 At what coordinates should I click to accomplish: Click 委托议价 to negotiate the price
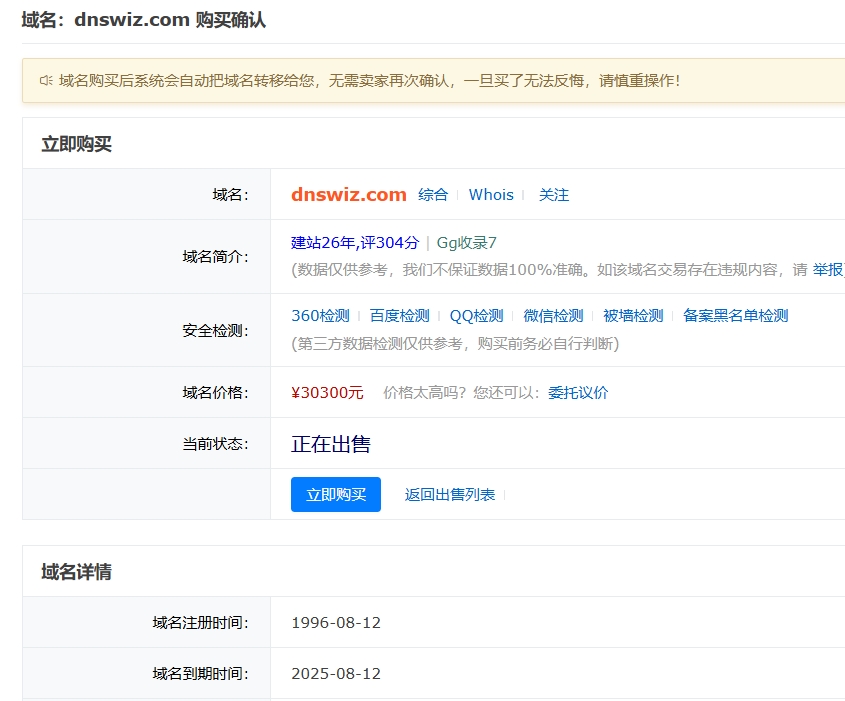pos(578,393)
